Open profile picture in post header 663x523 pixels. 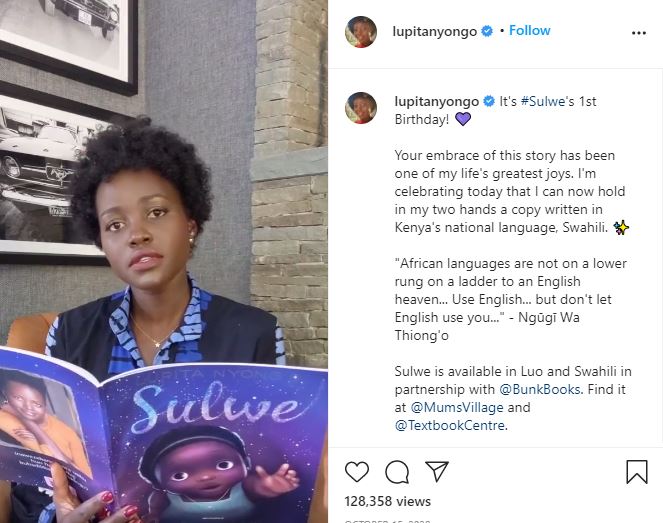click(361, 32)
